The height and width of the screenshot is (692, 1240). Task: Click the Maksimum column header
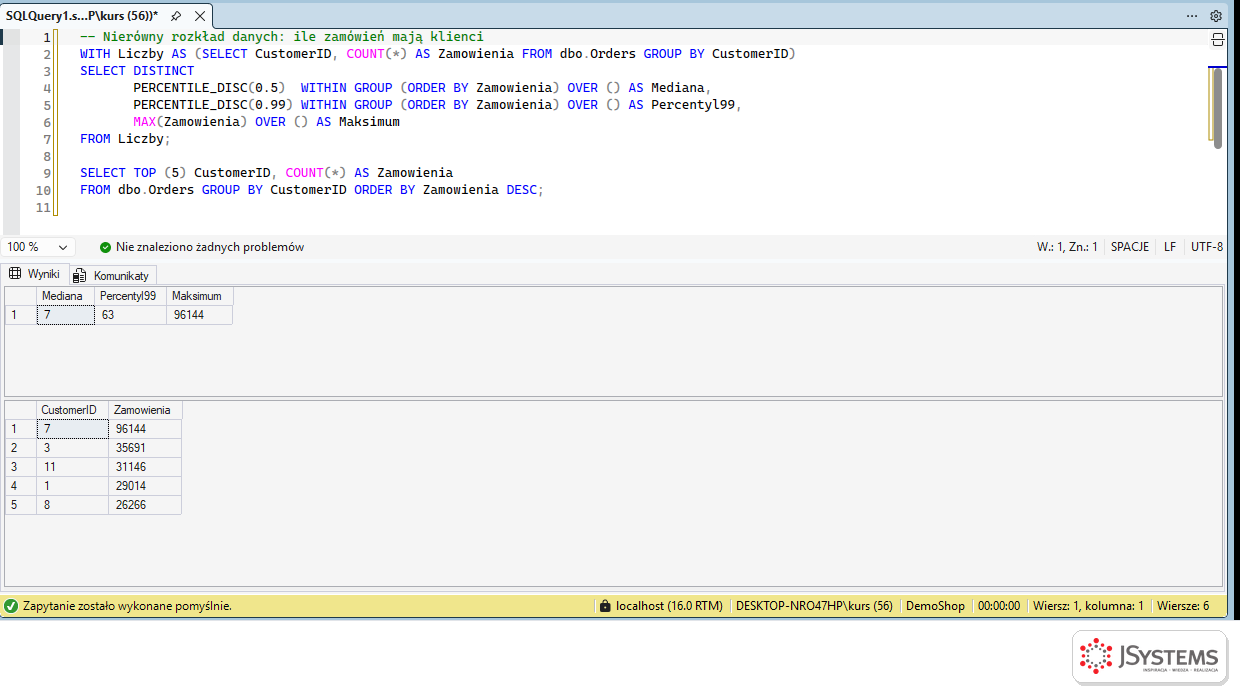pos(200,296)
